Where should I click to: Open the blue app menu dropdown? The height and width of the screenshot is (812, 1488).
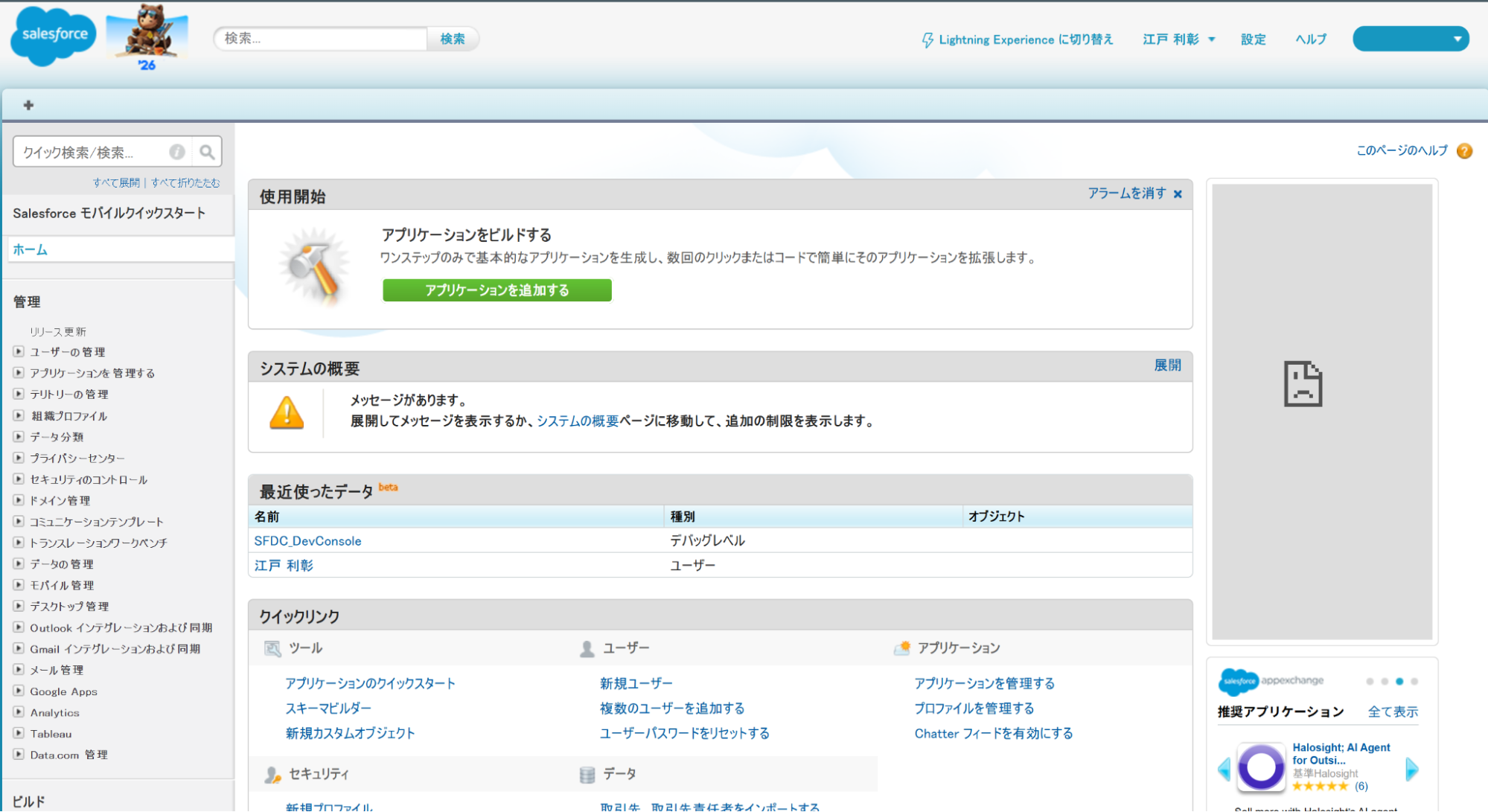(1411, 39)
